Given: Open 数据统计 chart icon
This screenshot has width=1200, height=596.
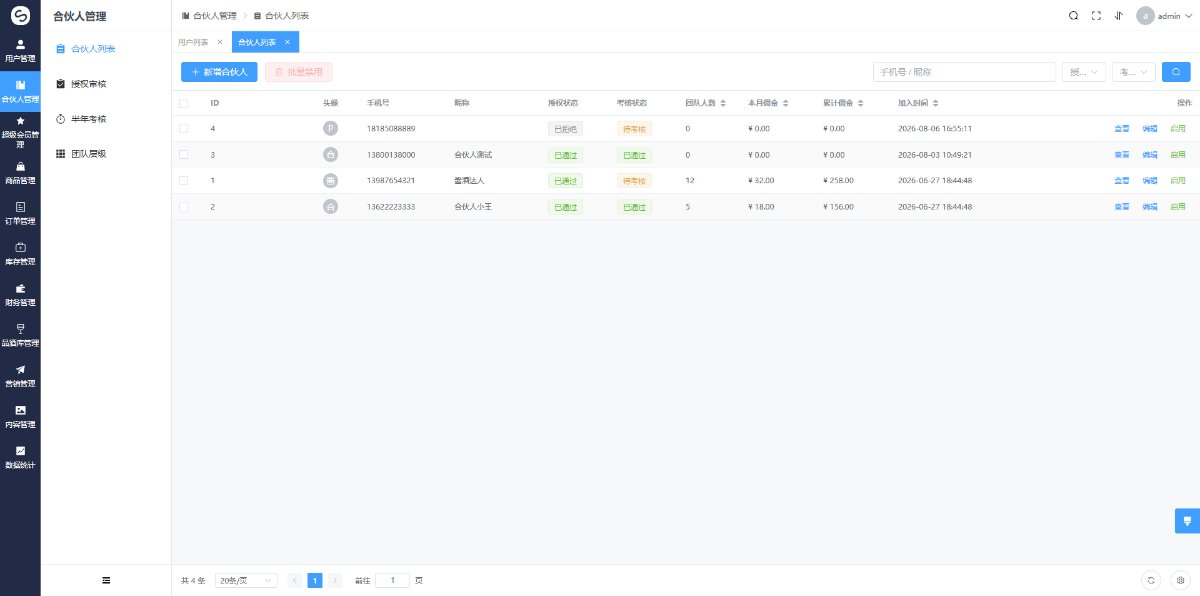Looking at the screenshot, I should (20, 457).
